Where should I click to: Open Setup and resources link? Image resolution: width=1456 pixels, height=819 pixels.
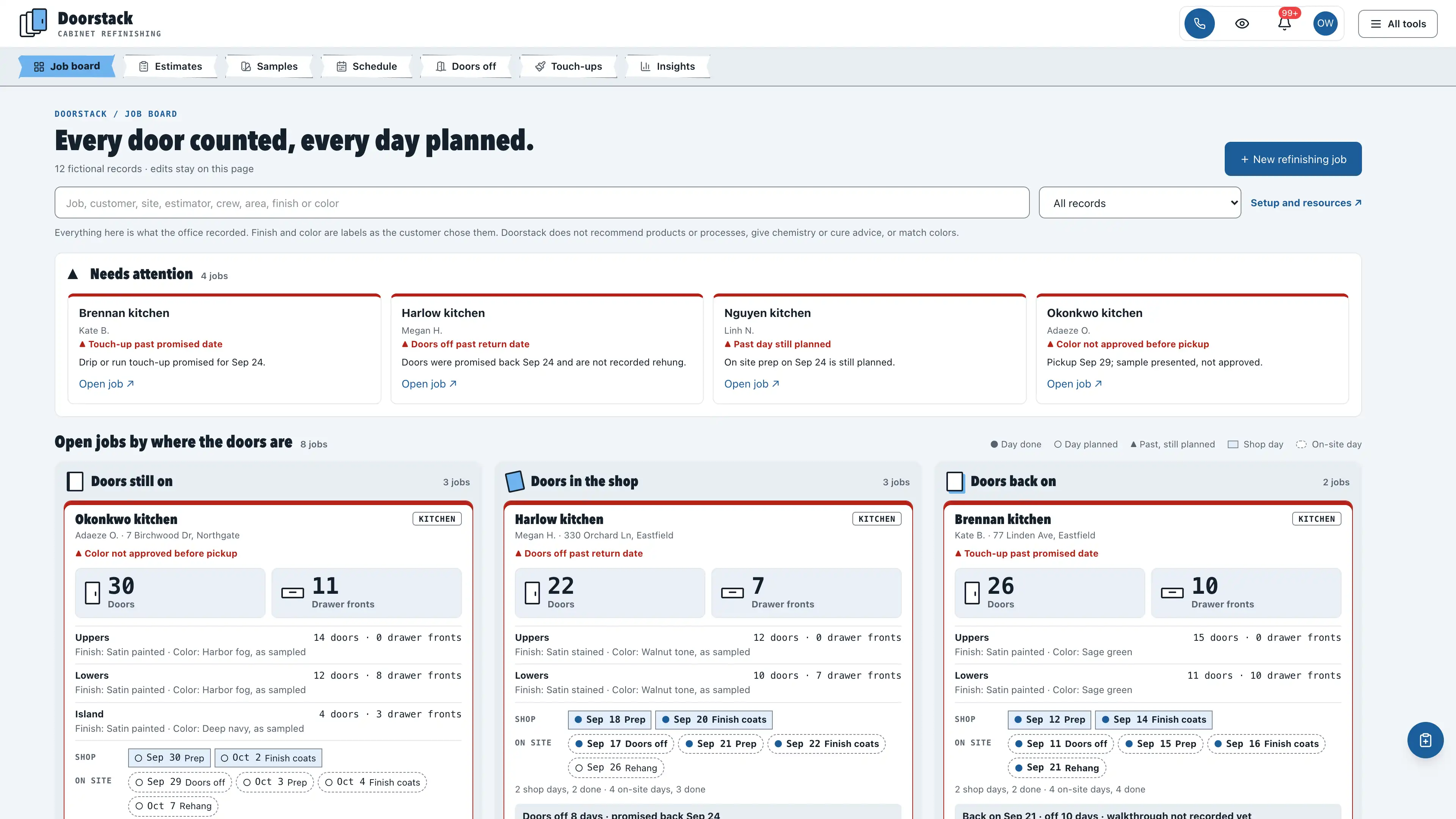(1305, 203)
